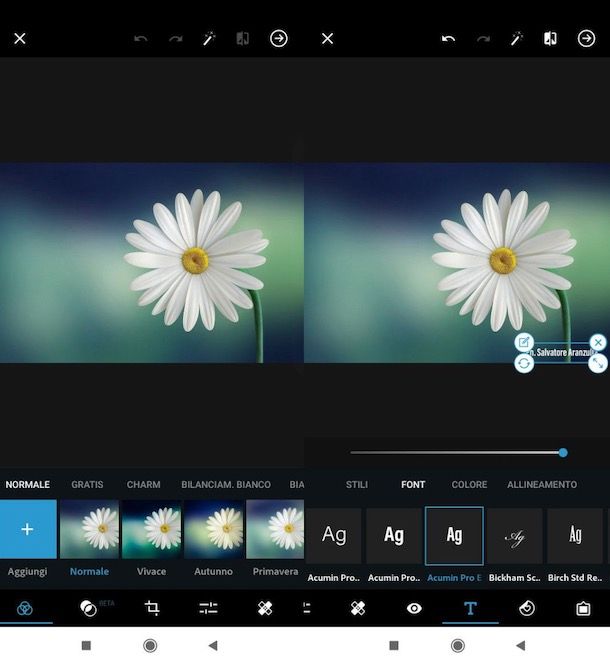This screenshot has height=663, width=610.
Task: Open the adjustments sliders tool
Action: click(x=208, y=608)
